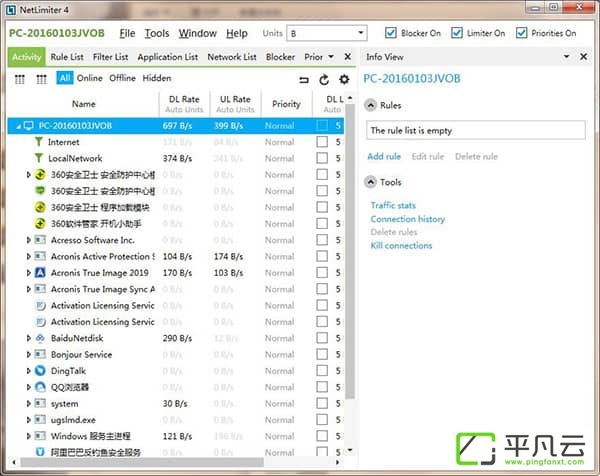The width and height of the screenshot is (600, 476).
Task: Check the DL limit box for LocalNetwork row
Action: click(x=322, y=158)
